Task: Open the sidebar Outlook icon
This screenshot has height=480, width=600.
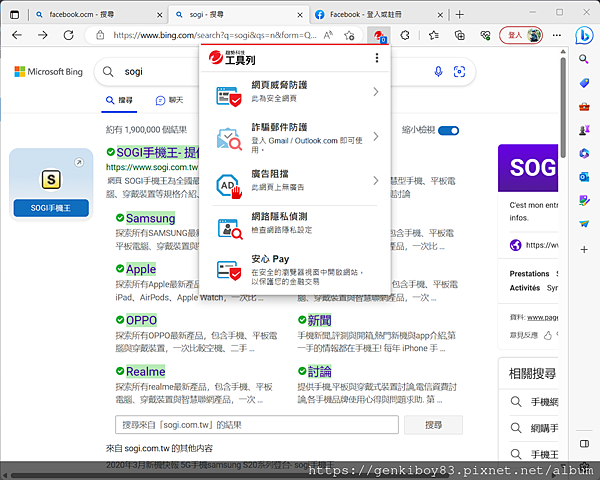Action: pyautogui.click(x=584, y=177)
